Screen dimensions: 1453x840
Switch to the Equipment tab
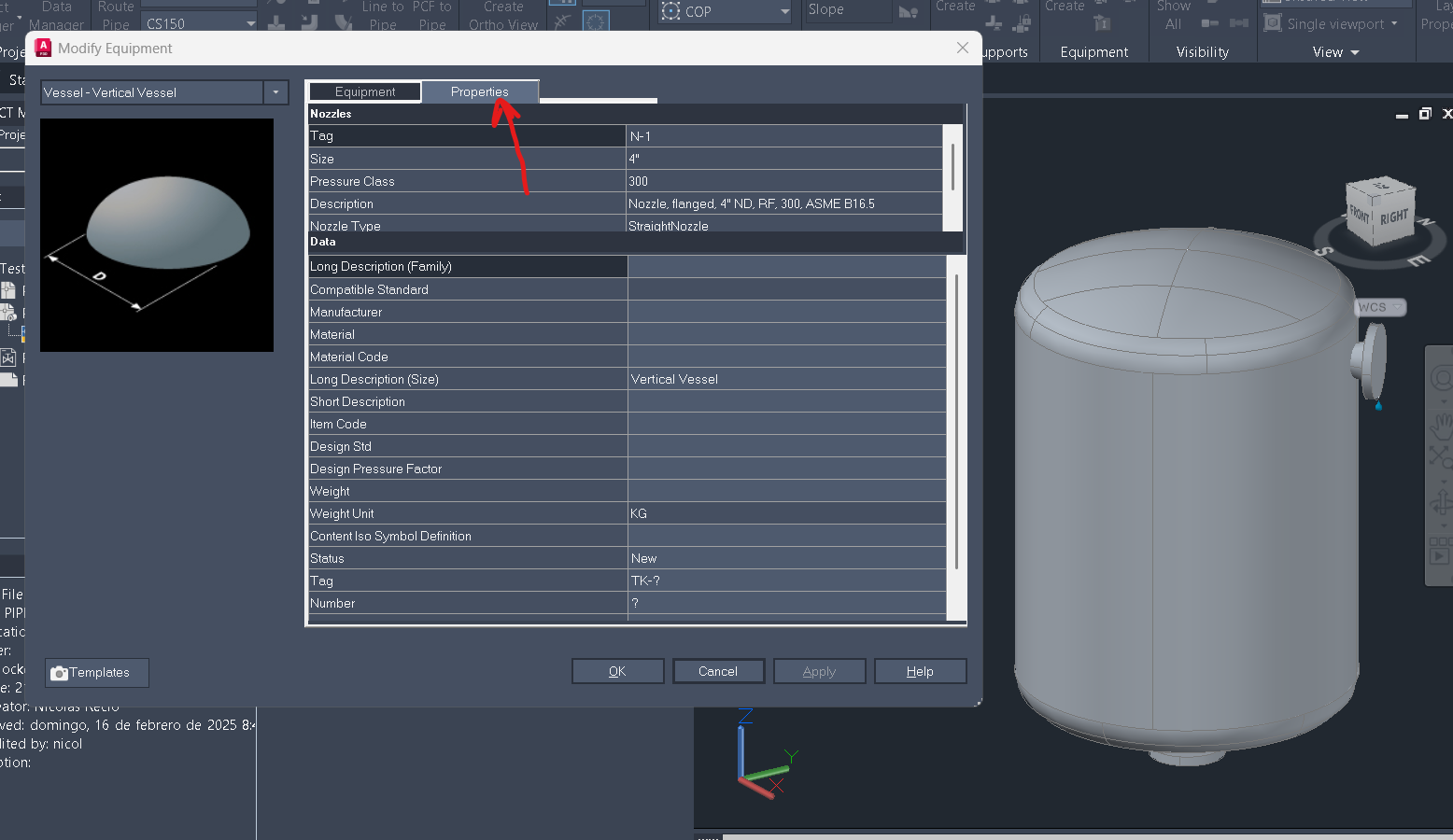pos(365,91)
